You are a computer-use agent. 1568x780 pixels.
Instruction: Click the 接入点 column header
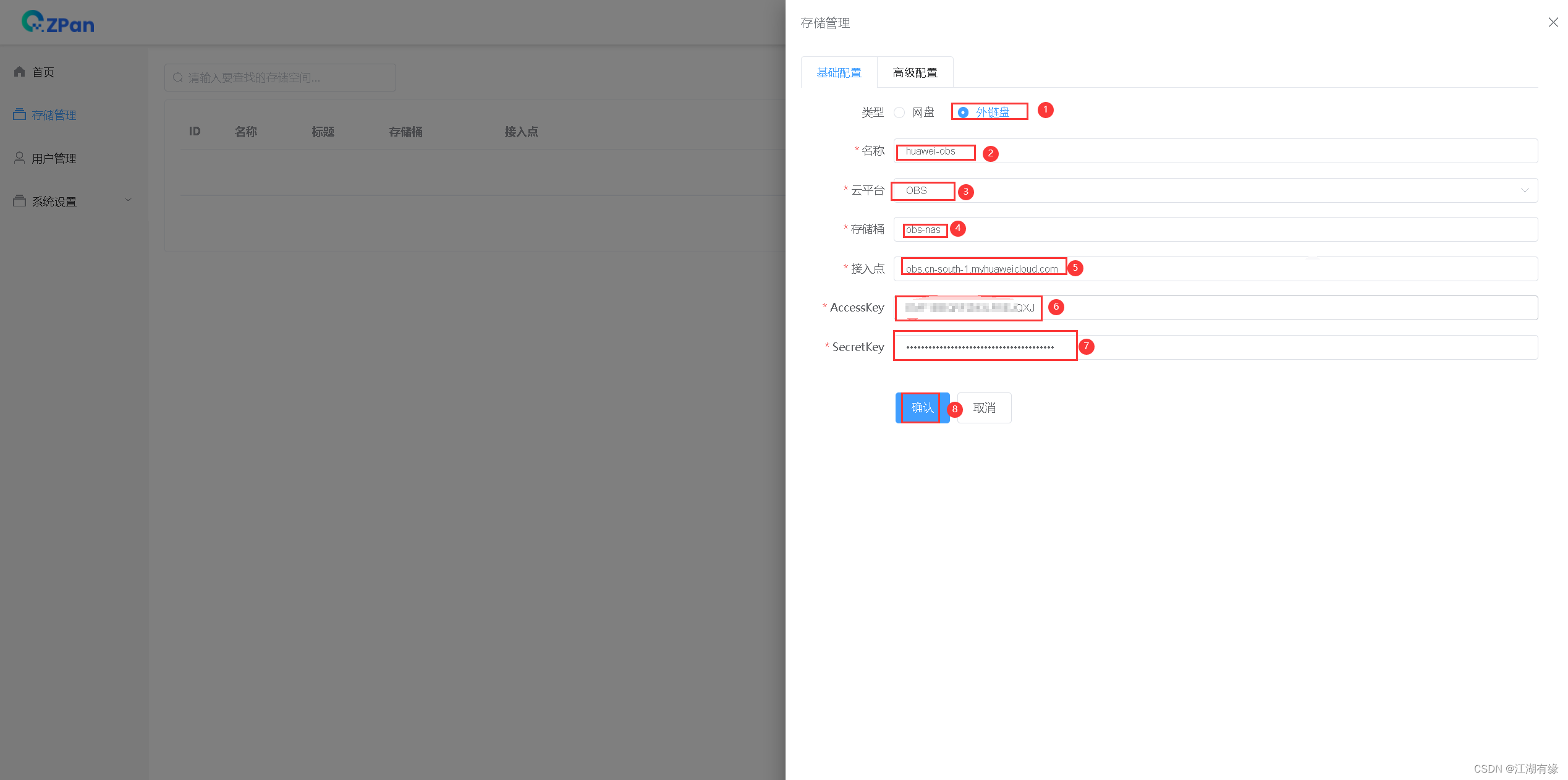click(x=522, y=132)
